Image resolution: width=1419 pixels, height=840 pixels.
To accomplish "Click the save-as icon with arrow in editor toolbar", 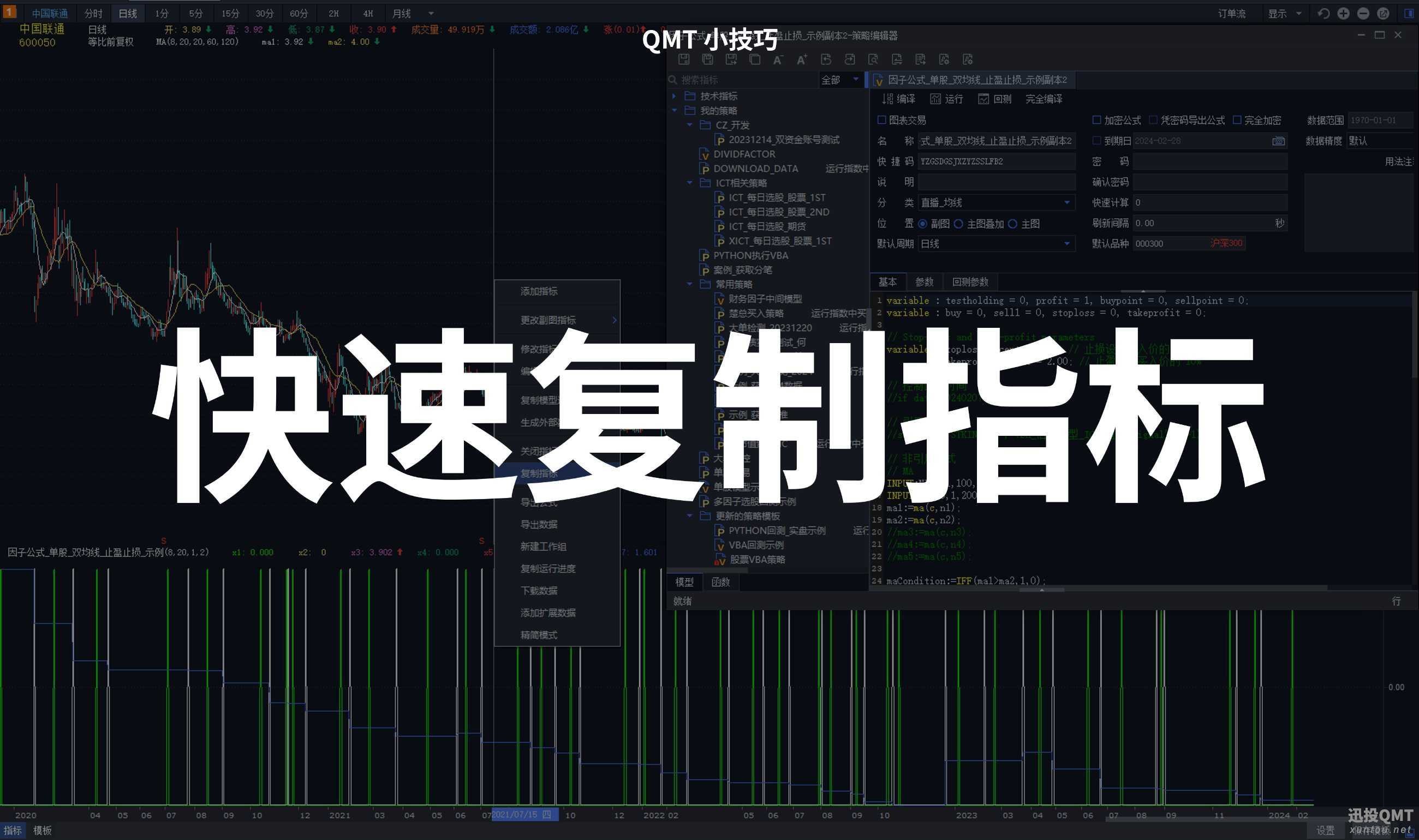I will (731, 59).
